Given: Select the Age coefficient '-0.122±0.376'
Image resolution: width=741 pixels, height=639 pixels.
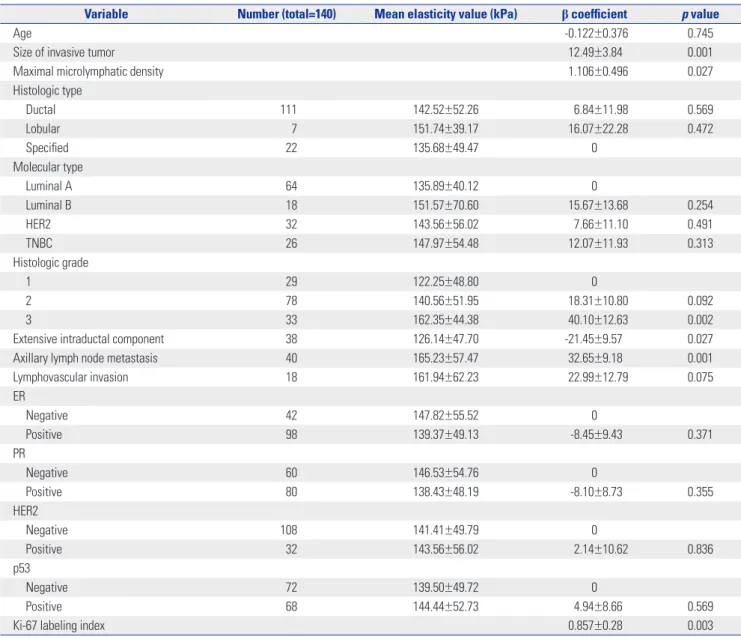Looking at the screenshot, I should click(596, 34).
